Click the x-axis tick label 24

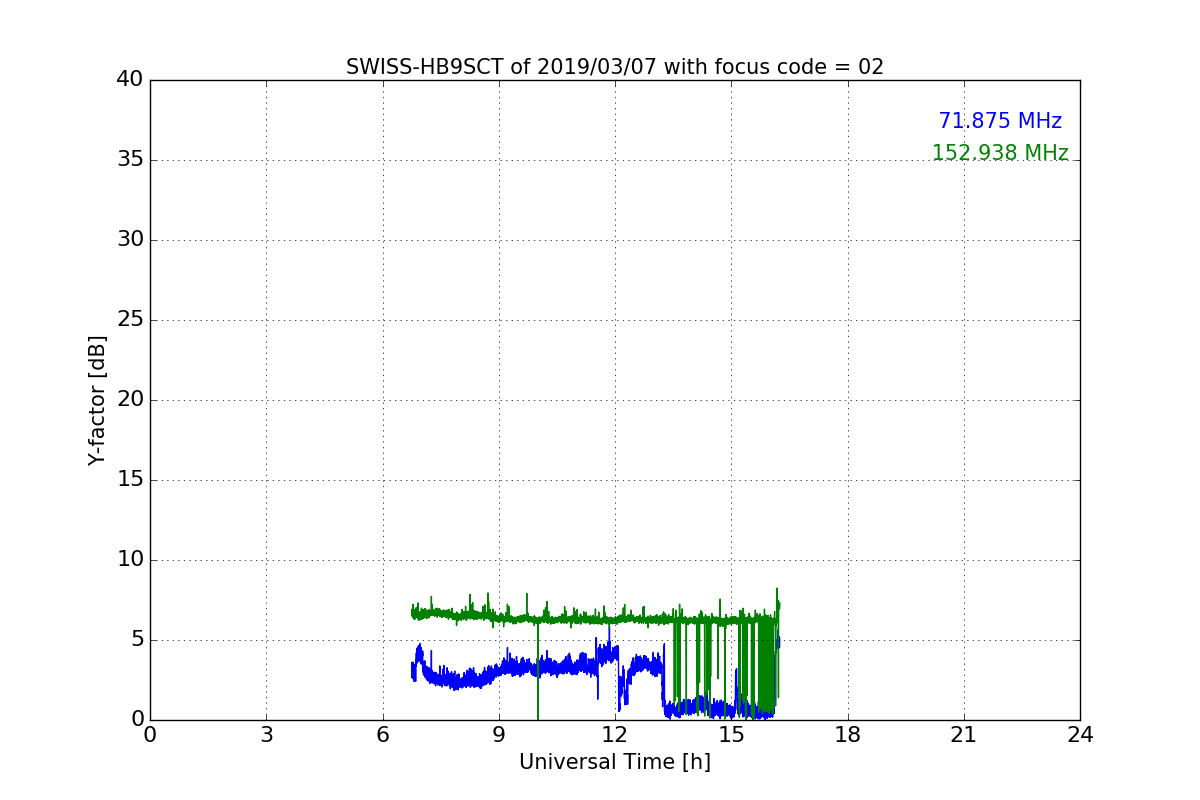[x=1080, y=735]
